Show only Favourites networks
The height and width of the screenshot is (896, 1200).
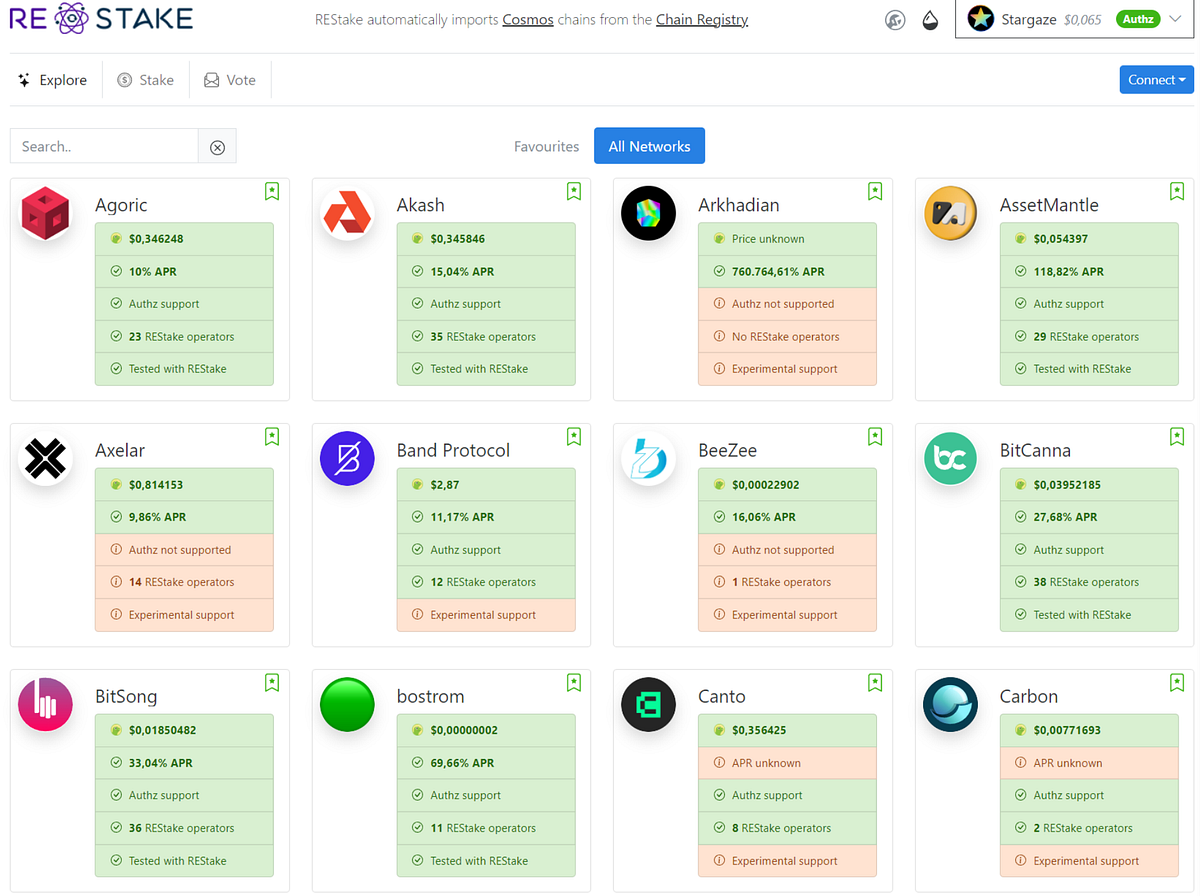(546, 146)
